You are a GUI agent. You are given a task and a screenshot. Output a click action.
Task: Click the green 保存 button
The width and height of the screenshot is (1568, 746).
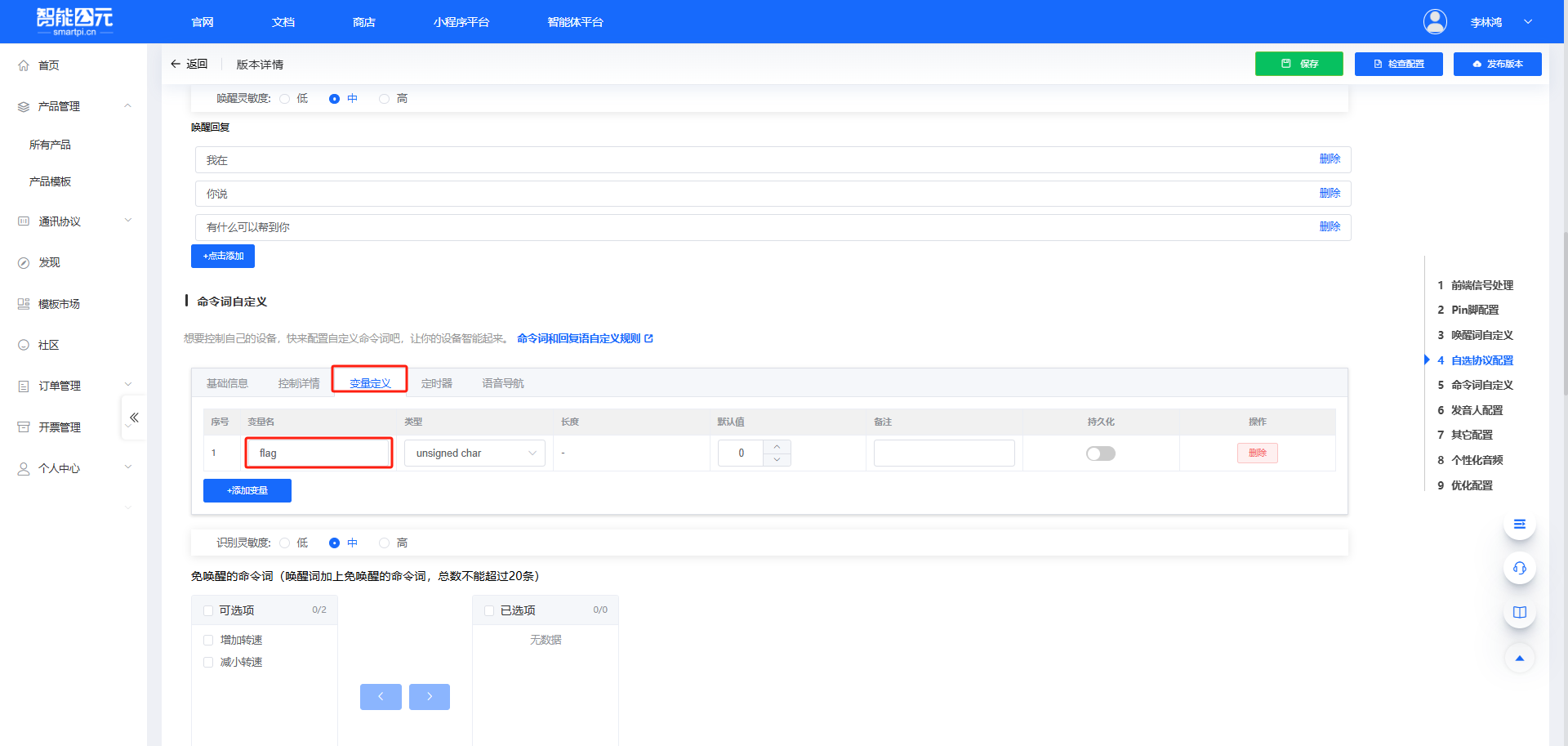point(1298,64)
